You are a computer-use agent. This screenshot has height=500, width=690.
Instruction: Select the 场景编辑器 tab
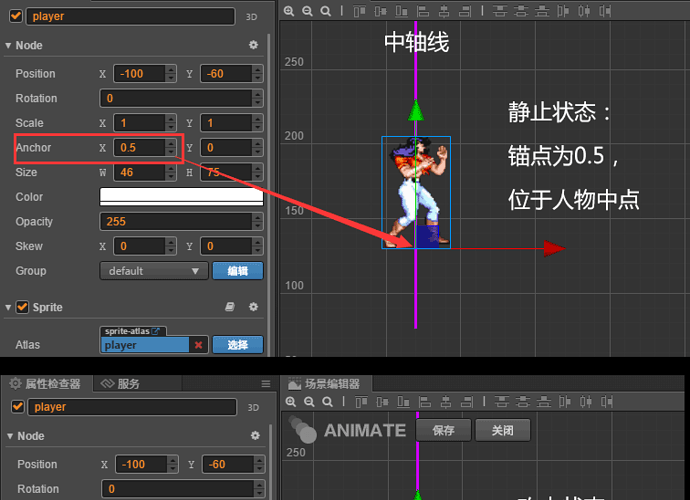(x=326, y=384)
